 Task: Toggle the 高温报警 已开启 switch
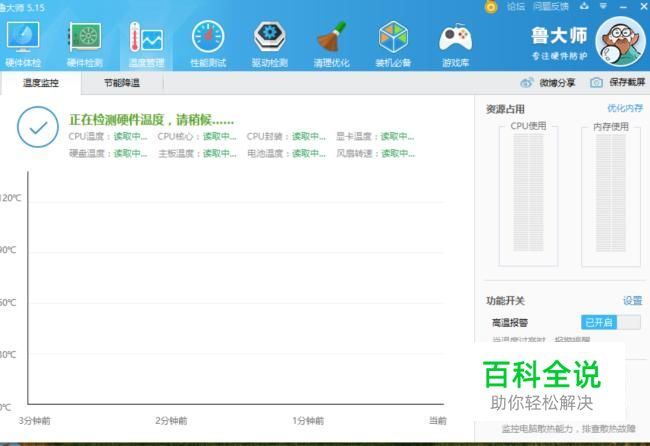(611, 322)
